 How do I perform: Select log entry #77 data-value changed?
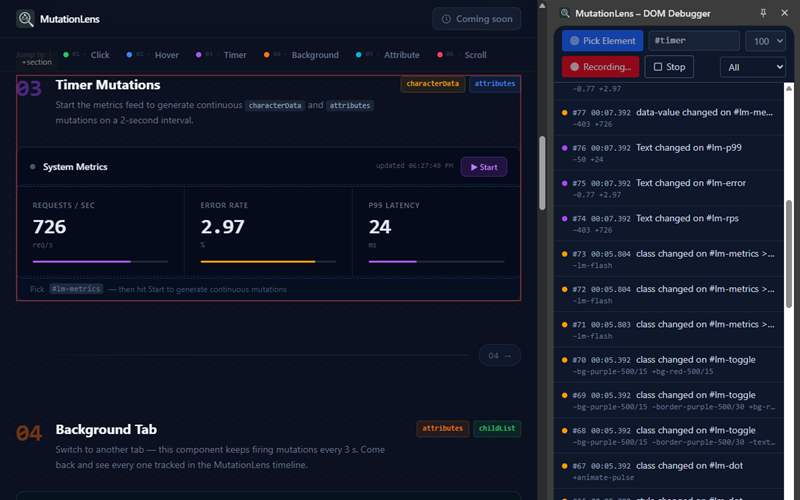669,117
